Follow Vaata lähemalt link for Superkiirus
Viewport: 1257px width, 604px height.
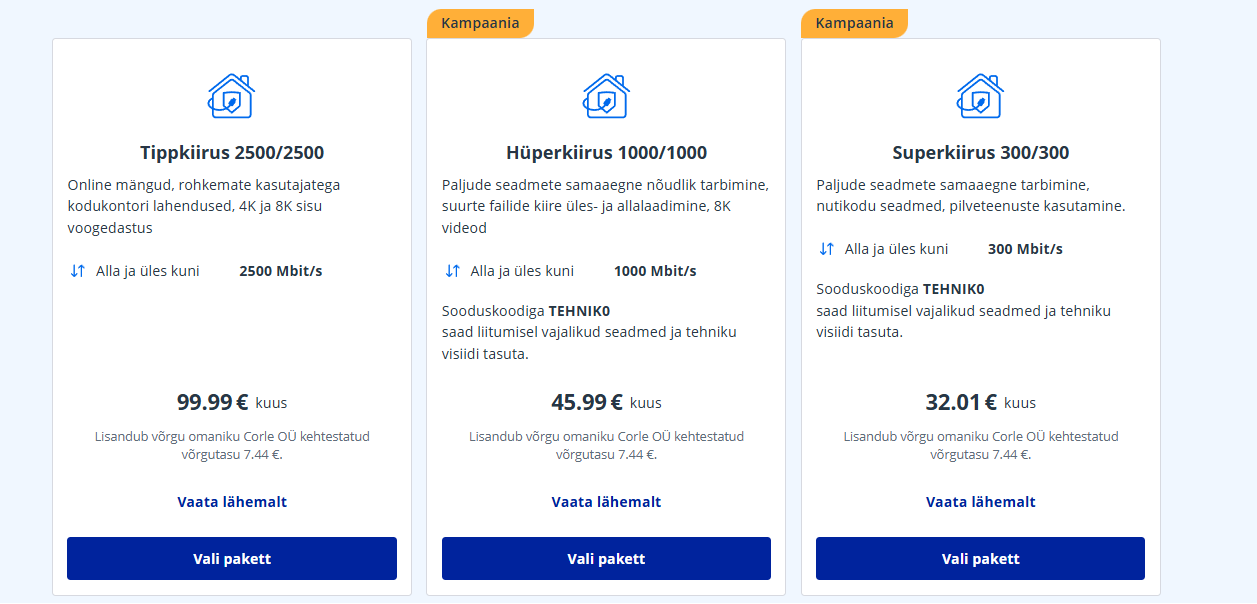click(981, 502)
